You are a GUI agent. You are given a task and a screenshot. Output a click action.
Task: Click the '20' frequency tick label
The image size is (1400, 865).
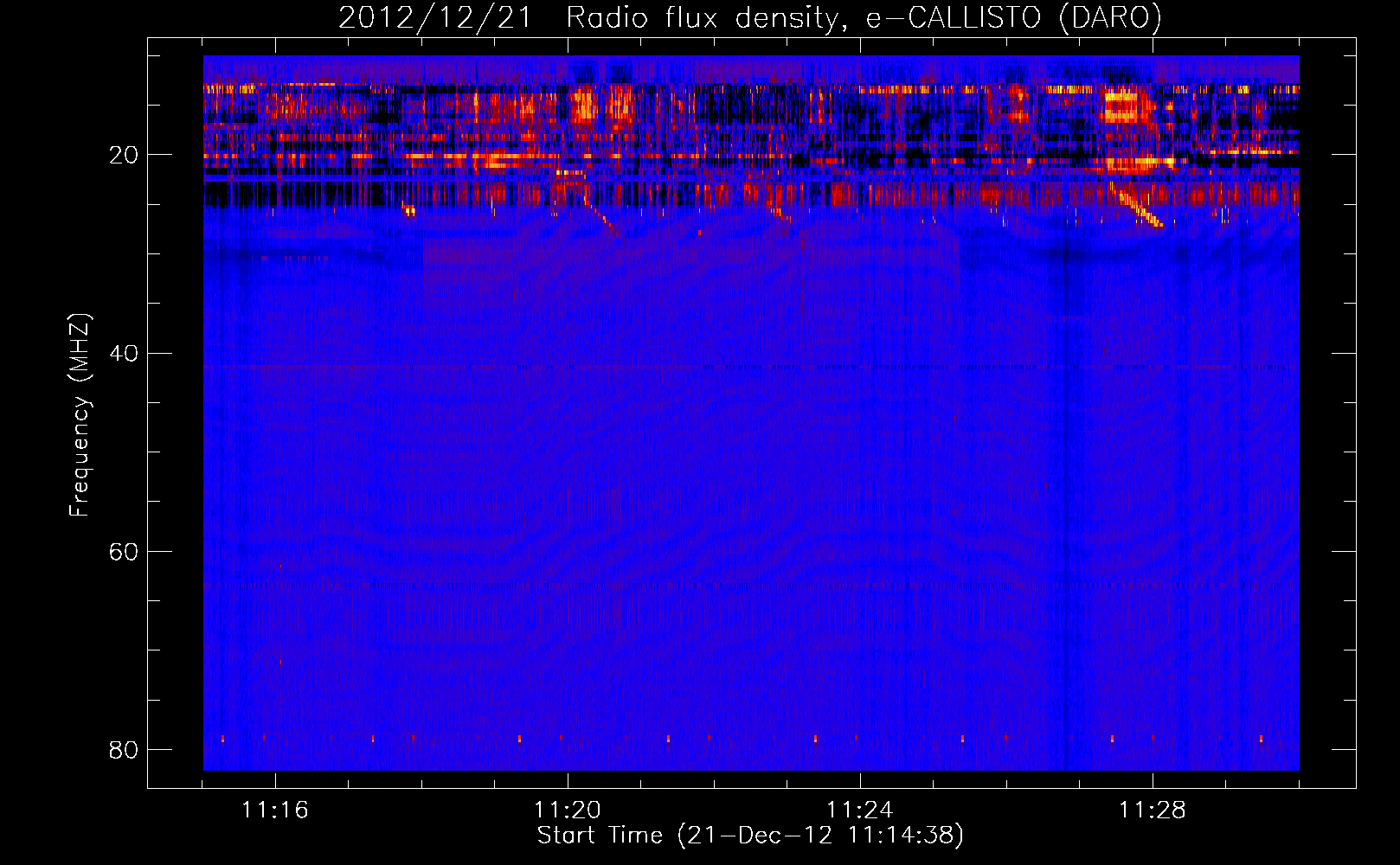pos(124,155)
